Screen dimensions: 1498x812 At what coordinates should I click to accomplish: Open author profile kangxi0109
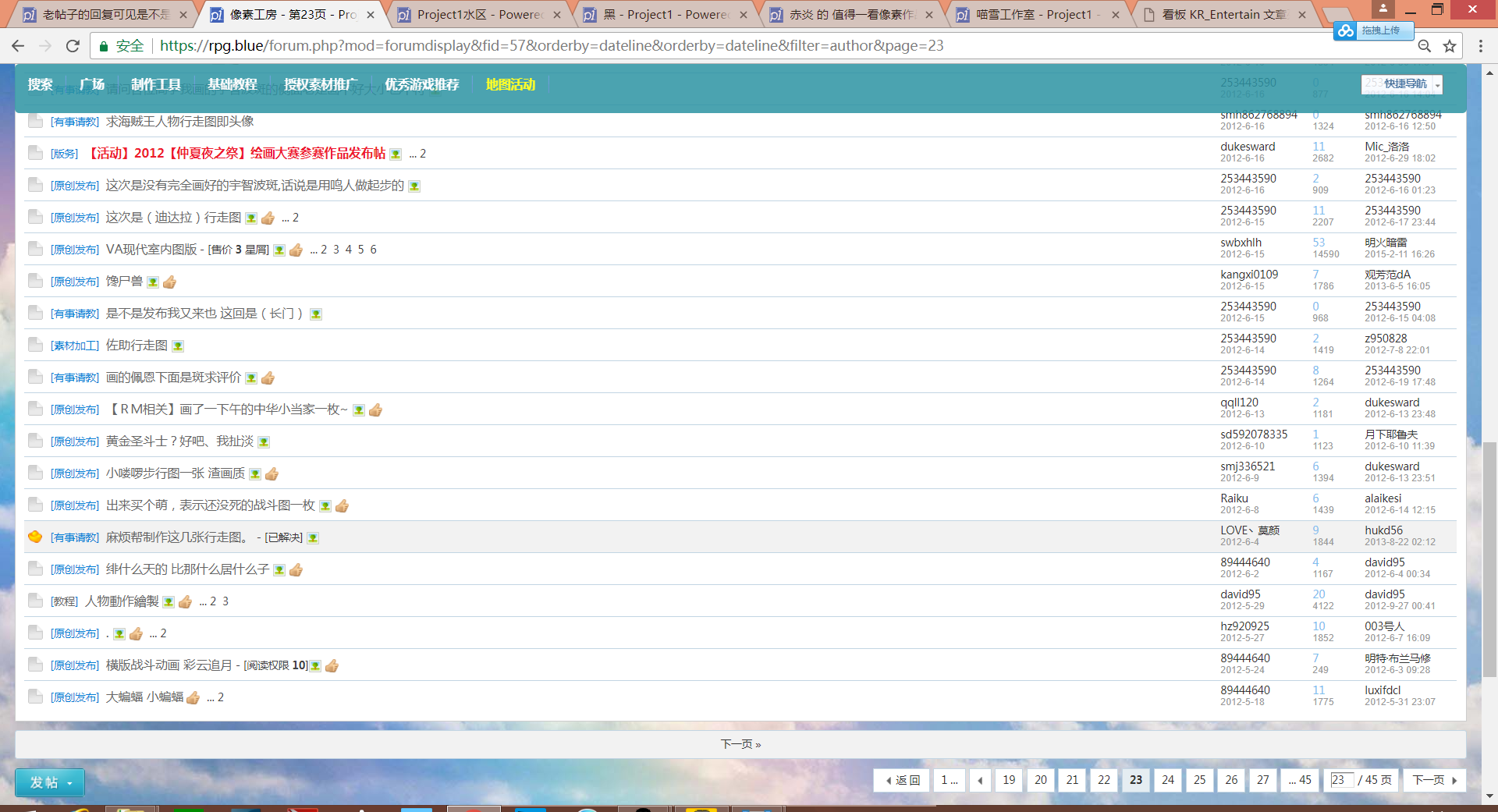1249,275
